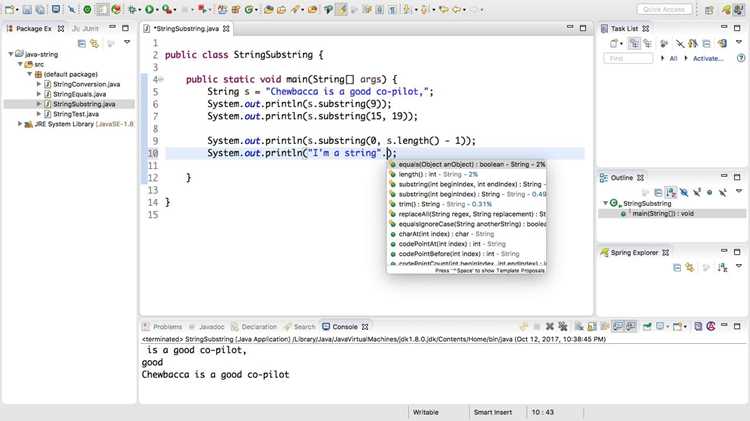
Task: Click Collapse All in Package Explorer
Action: (x=82, y=44)
